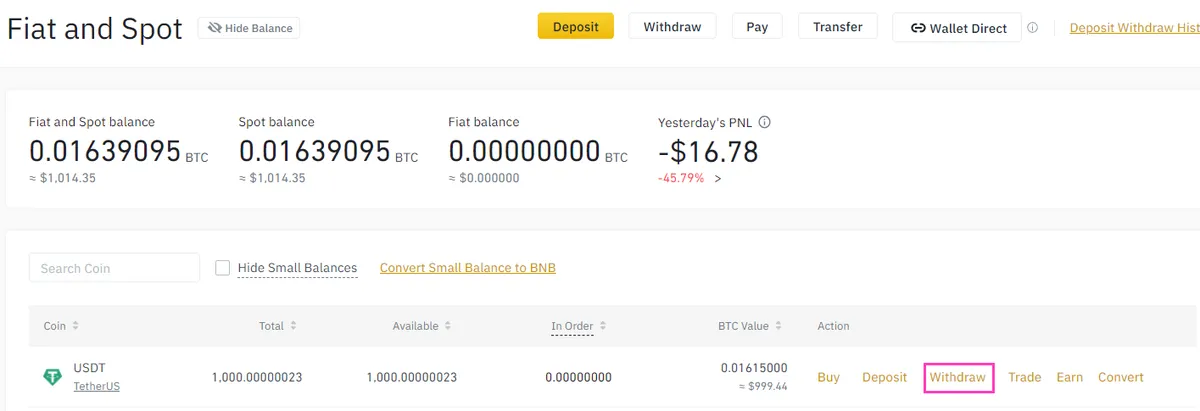1200x411 pixels.
Task: Open Deposit Withdraw History link
Action: pyautogui.click(x=1134, y=28)
